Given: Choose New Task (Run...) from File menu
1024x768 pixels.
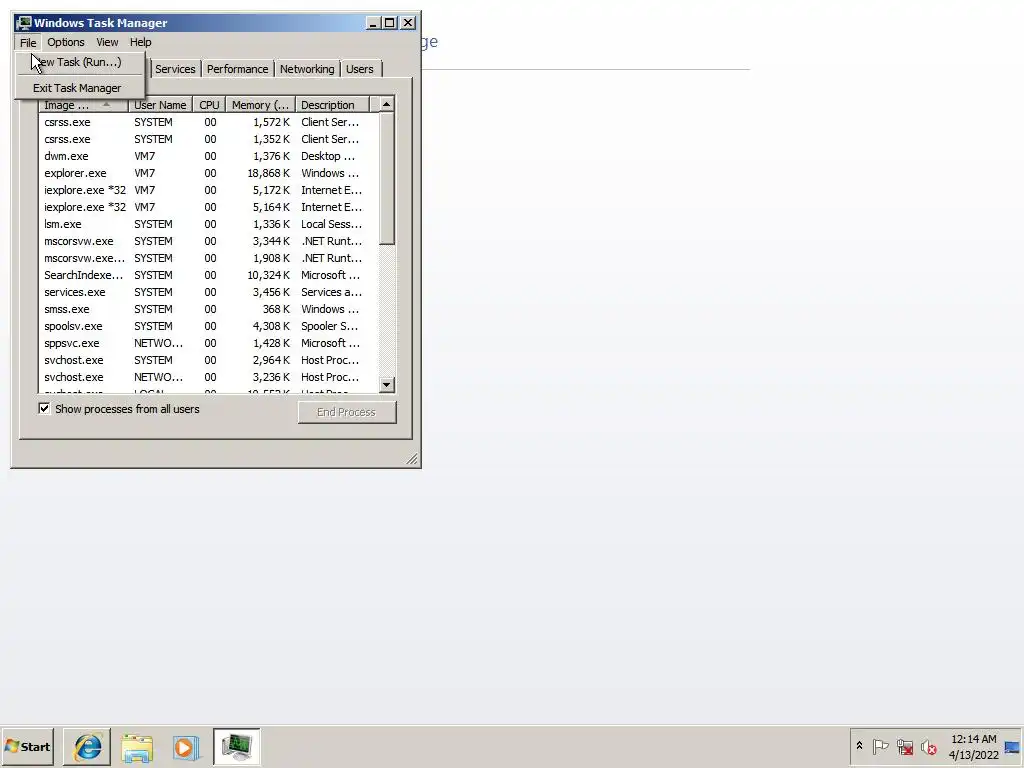Looking at the screenshot, I should pyautogui.click(x=78, y=62).
